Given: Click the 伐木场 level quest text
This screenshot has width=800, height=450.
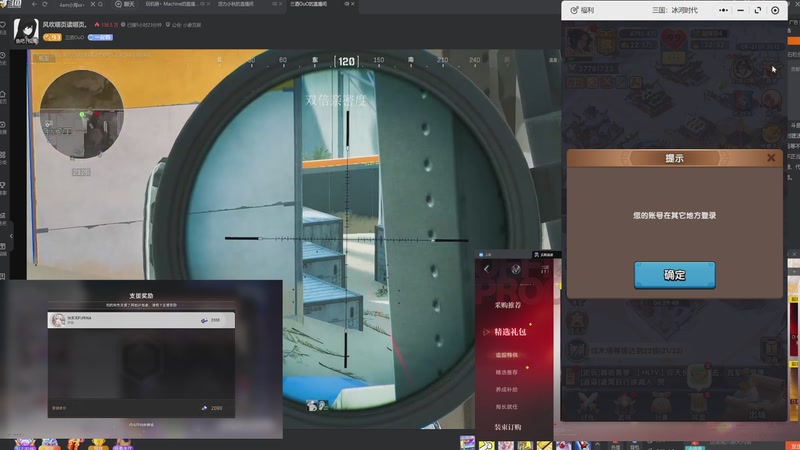Looking at the screenshot, I should pyautogui.click(x=636, y=351).
